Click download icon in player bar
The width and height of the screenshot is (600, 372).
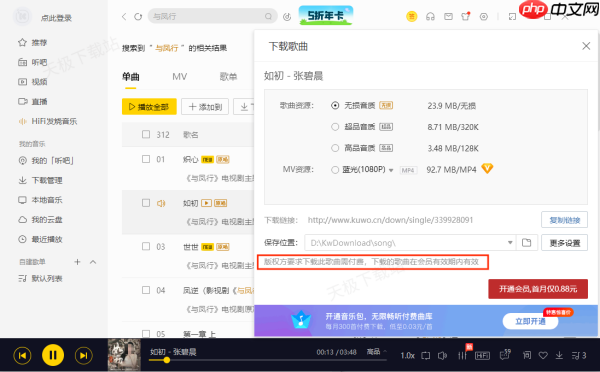point(559,356)
